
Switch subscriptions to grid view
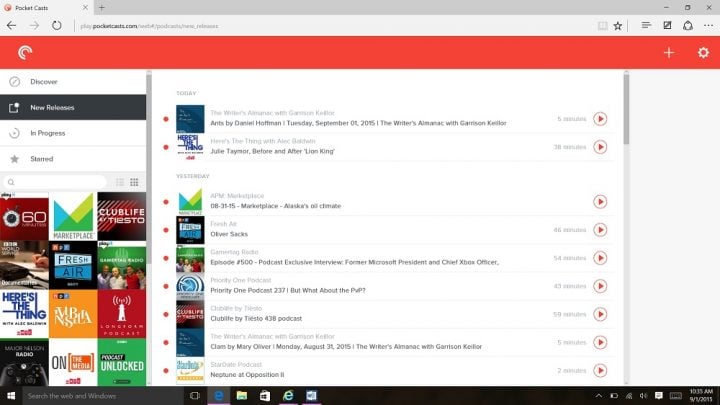click(x=134, y=182)
